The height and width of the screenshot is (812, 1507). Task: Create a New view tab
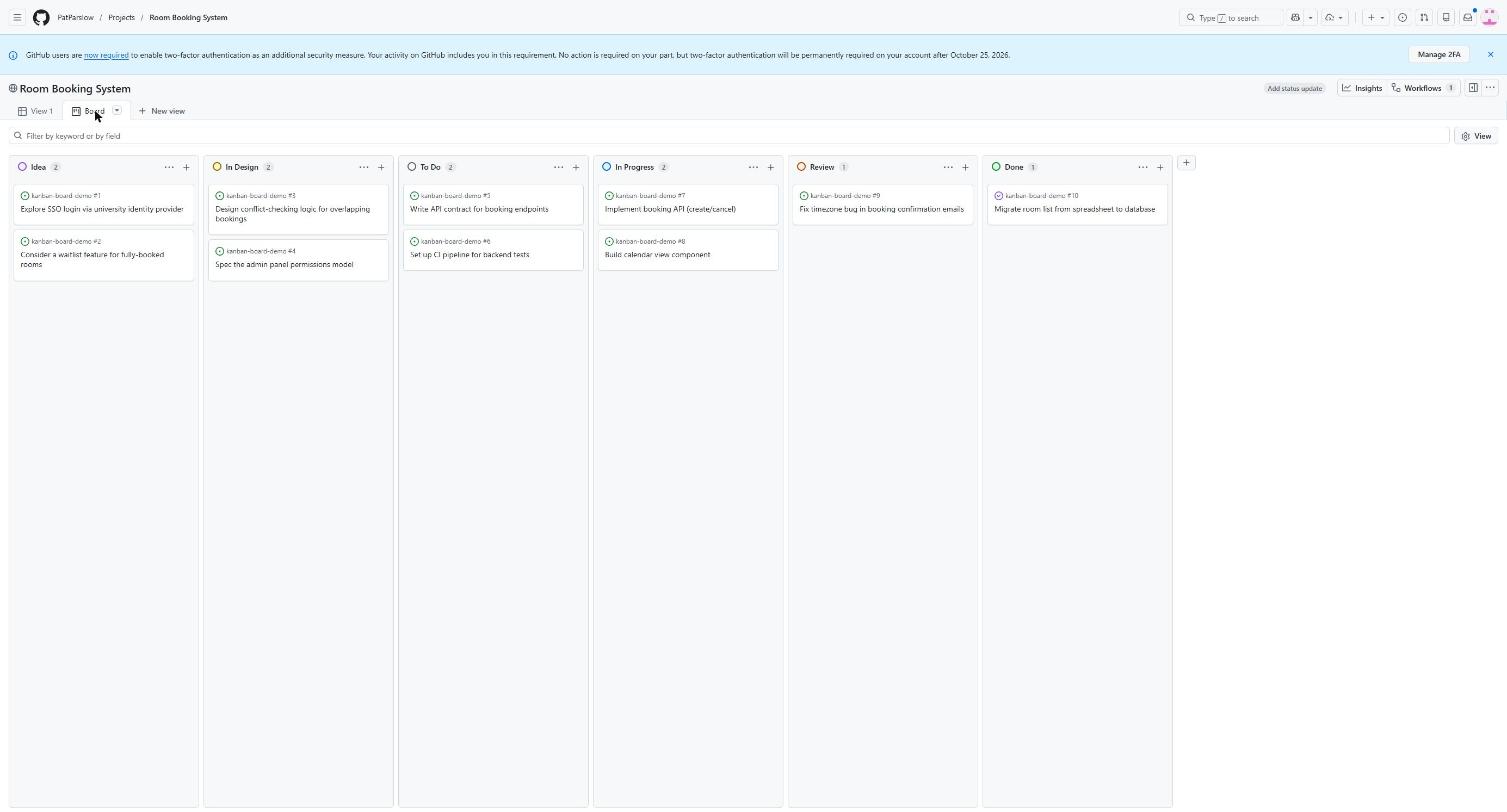pyautogui.click(x=162, y=111)
